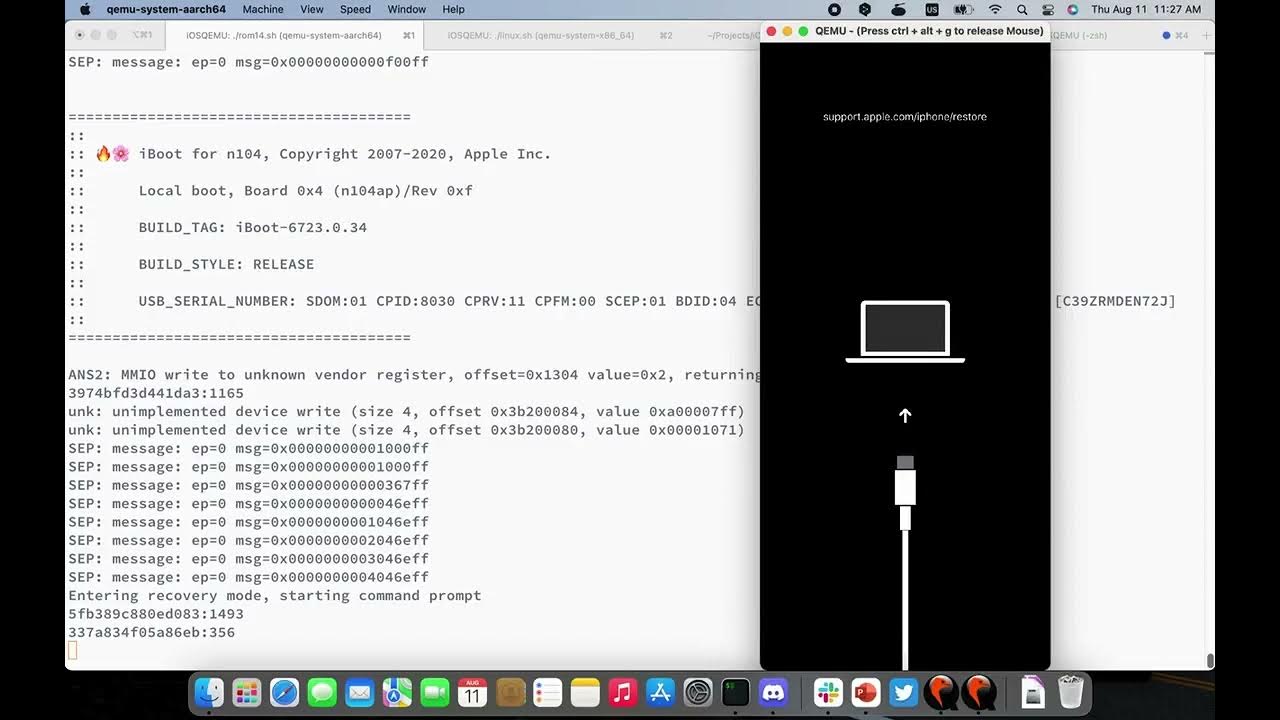Open Mail from the dock
Screen dimensions: 1280x720
click(x=359, y=692)
